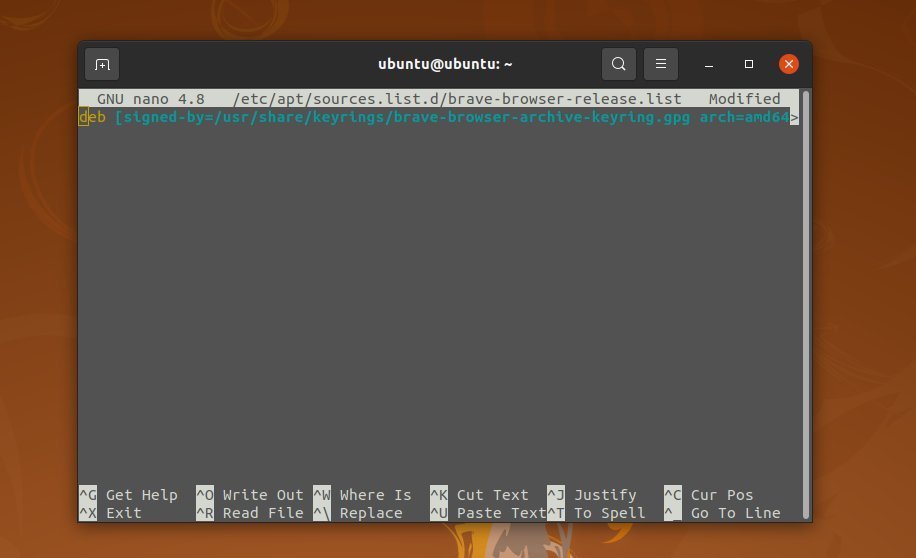The width and height of the screenshot is (916, 558).
Task: Open a new terminal tab
Action: pyautogui.click(x=102, y=64)
